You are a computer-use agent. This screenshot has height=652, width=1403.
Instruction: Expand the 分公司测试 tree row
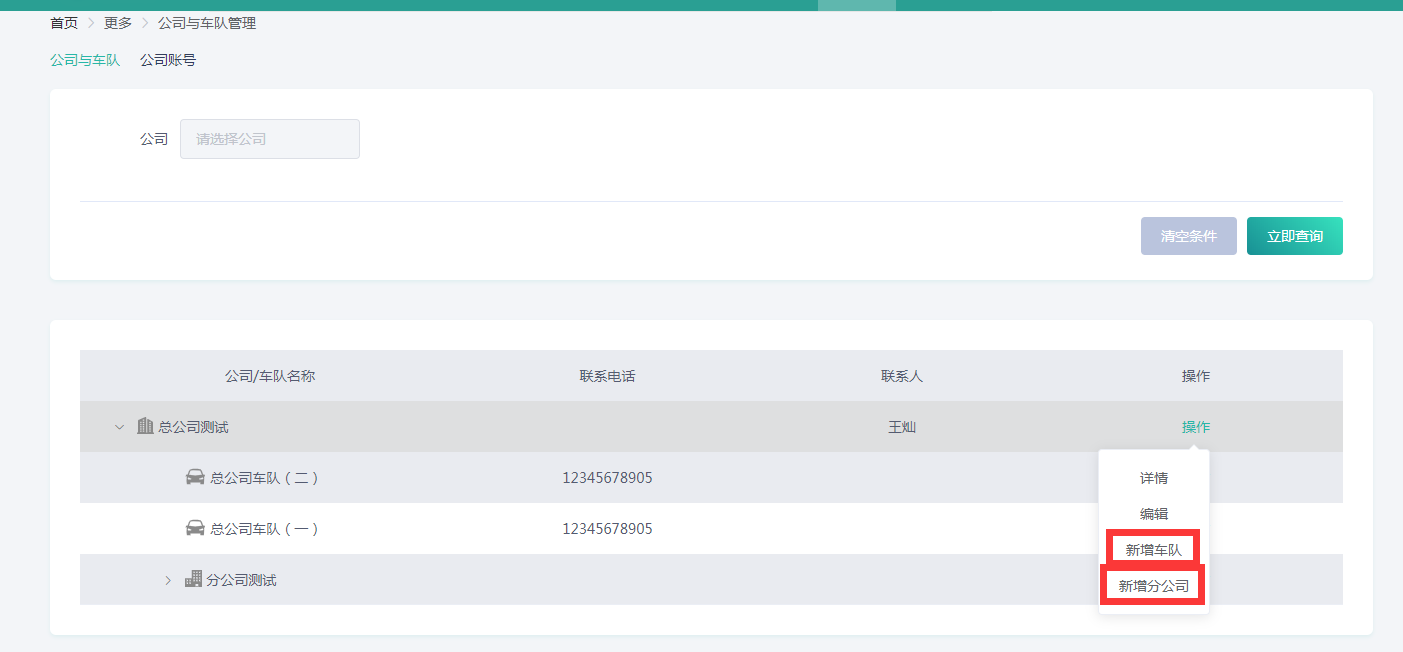coord(168,580)
